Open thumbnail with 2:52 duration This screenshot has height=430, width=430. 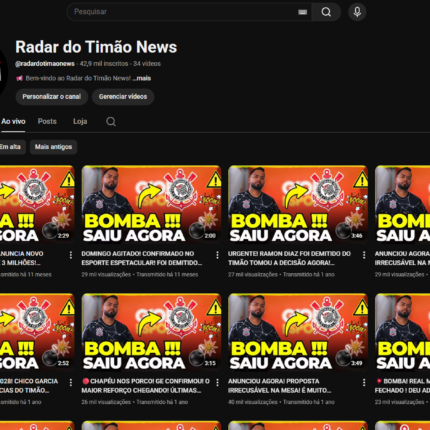[x=37, y=332]
